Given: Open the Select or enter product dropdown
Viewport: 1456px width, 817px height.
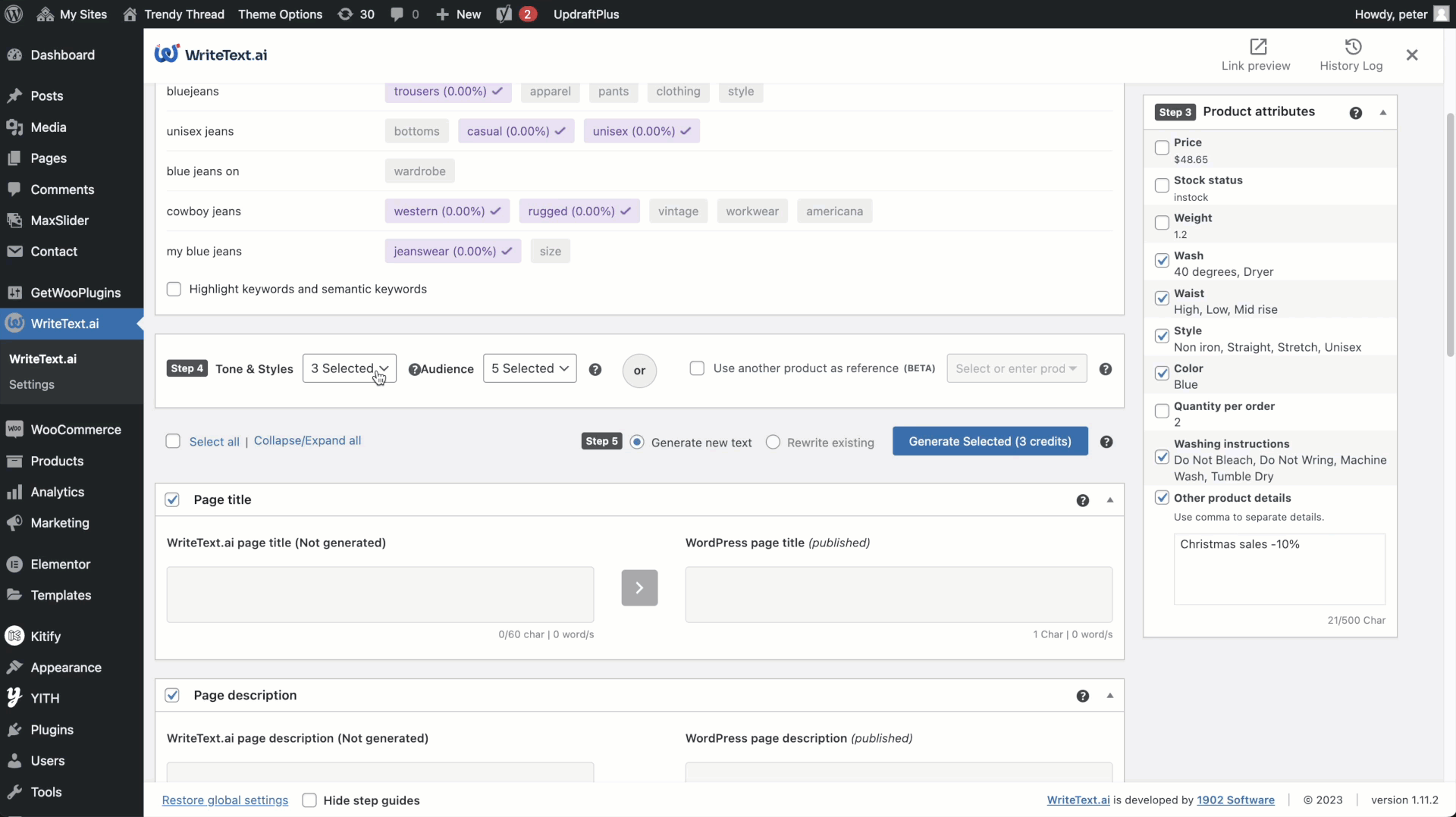Looking at the screenshot, I should pyautogui.click(x=1016, y=368).
